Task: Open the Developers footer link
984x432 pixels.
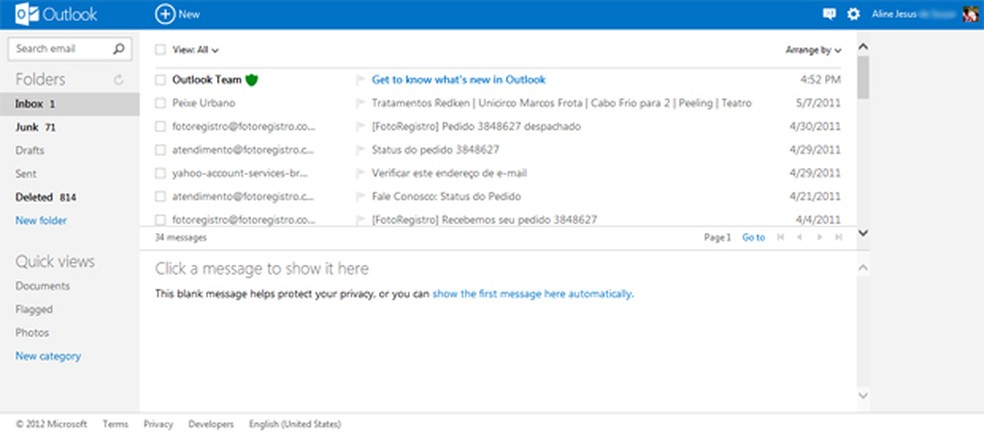Action: [211, 424]
